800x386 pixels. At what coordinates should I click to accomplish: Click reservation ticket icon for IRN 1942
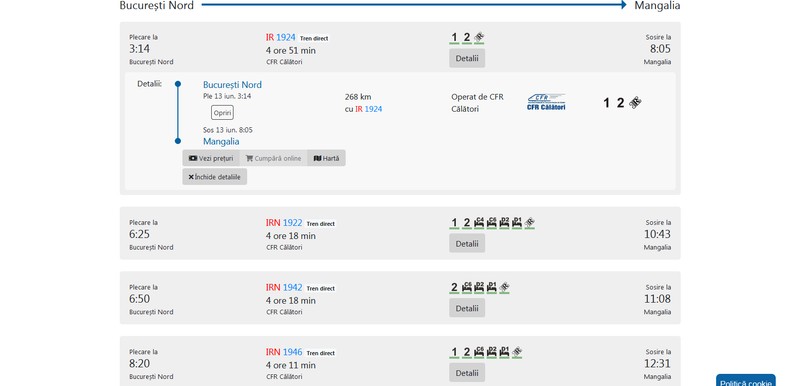[x=504, y=288]
